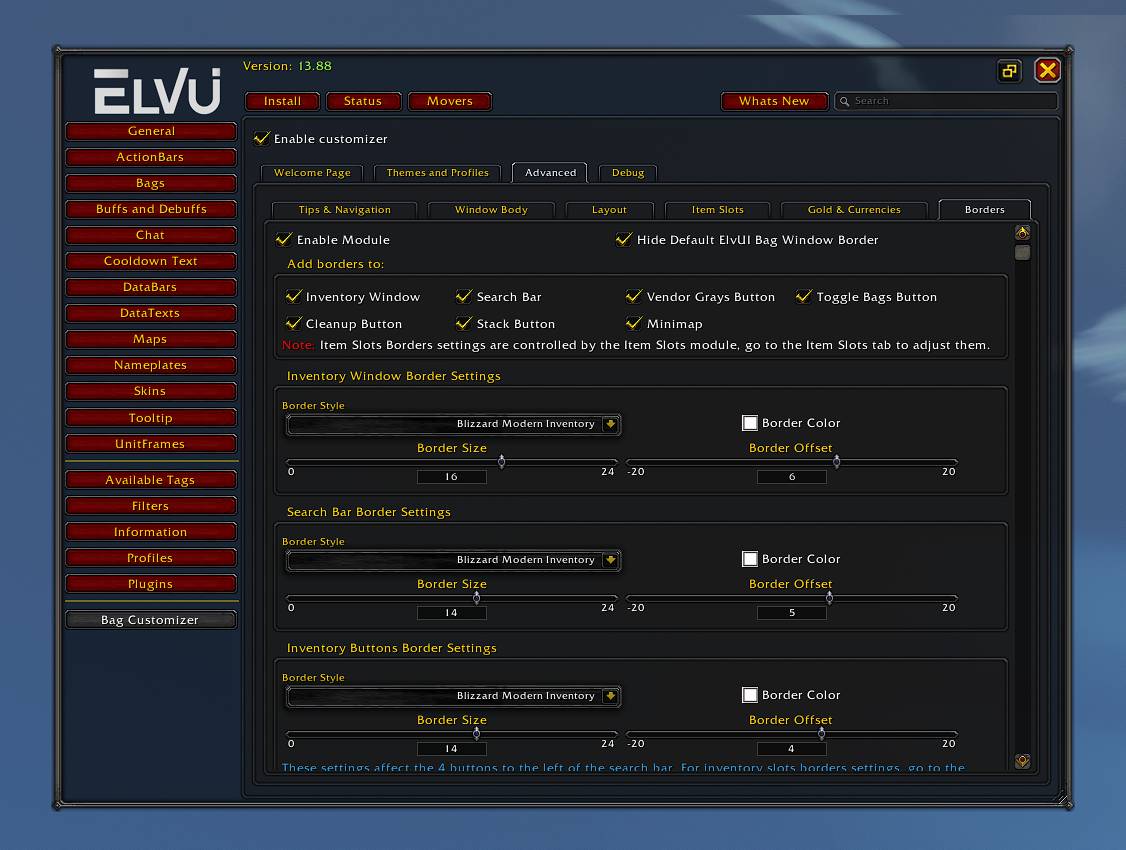The height and width of the screenshot is (850, 1126).
Task: Click Search Bar Border Offset value box
Action: point(791,612)
